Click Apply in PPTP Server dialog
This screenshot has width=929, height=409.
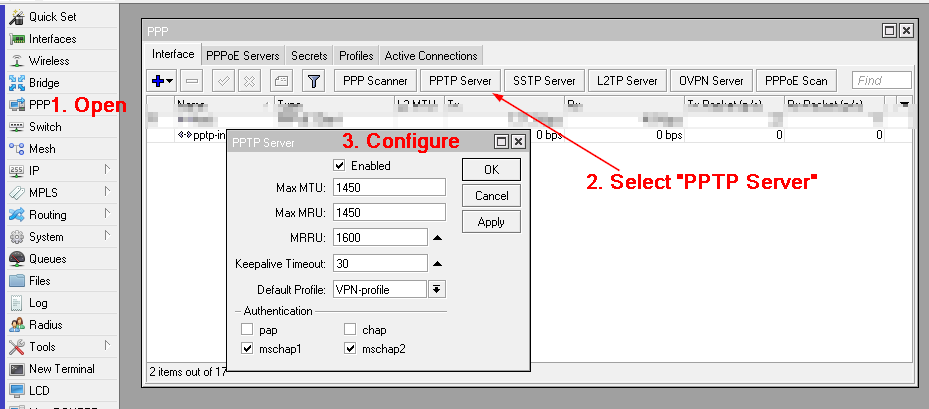(491, 222)
